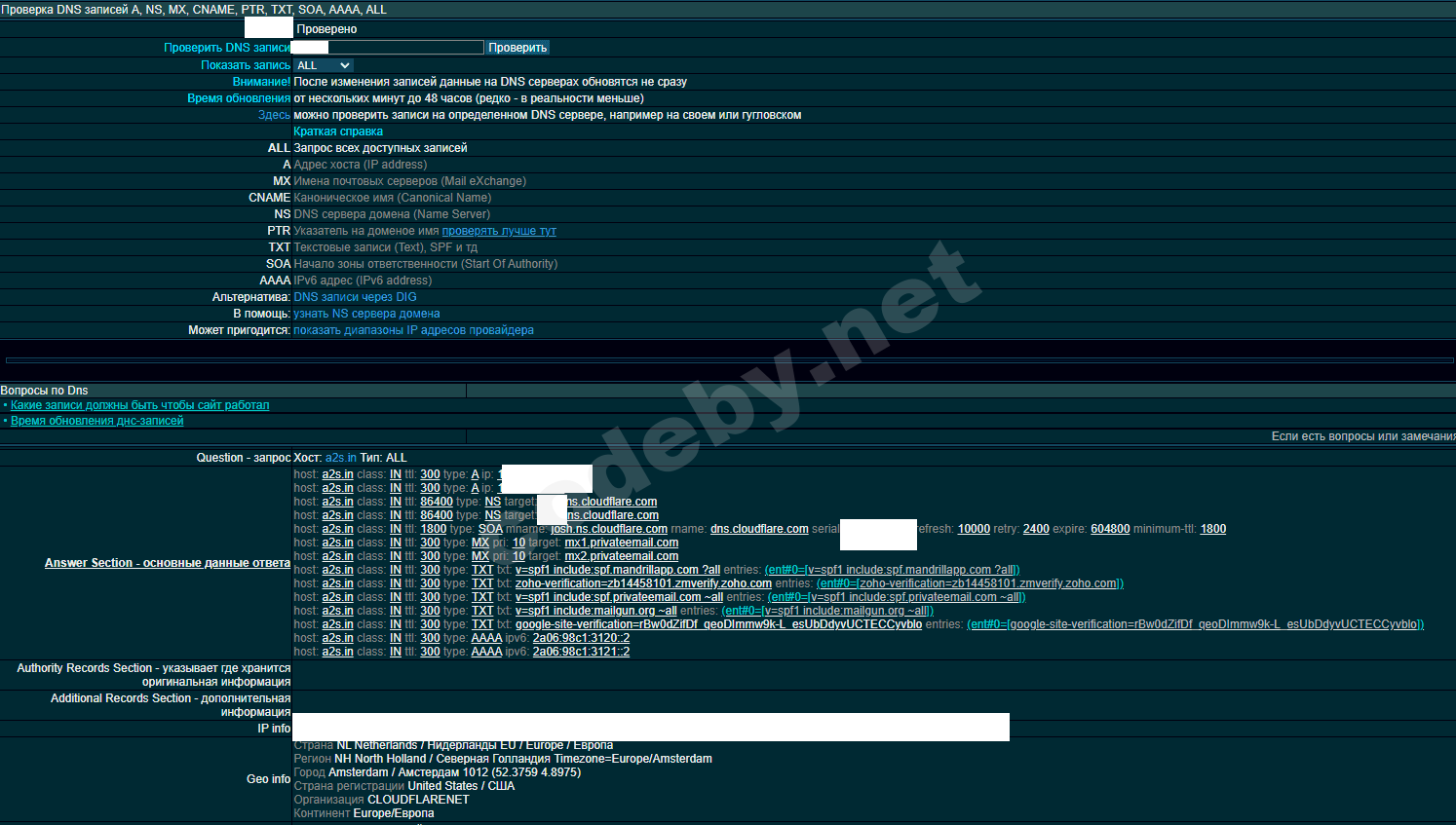Click the CNAME description Каноническое имя
The image size is (1456, 825).
point(392,198)
